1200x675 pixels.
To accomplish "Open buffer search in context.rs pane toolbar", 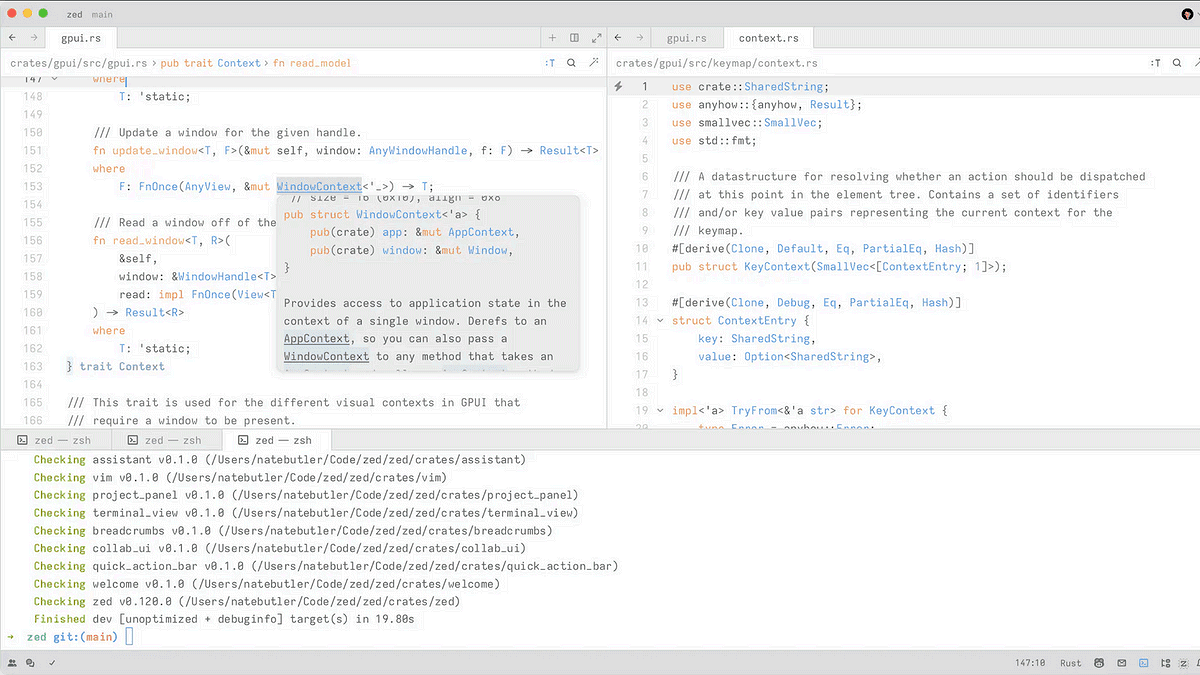I will (x=1176, y=63).
